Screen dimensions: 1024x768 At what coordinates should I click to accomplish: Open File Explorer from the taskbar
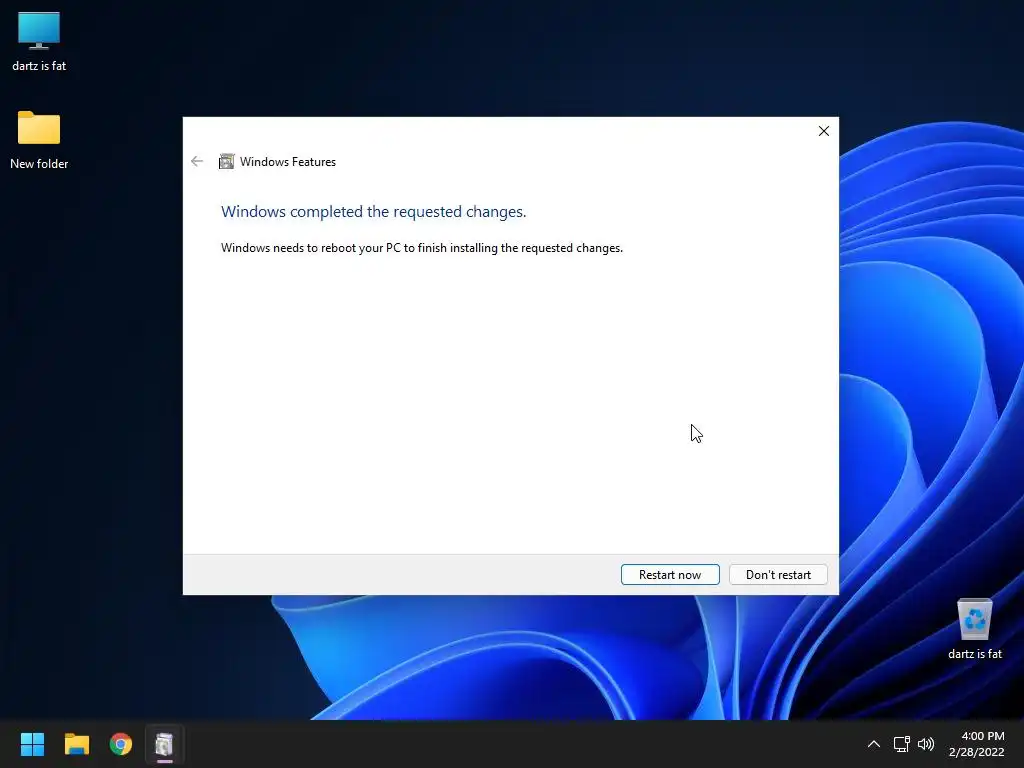pyautogui.click(x=76, y=744)
